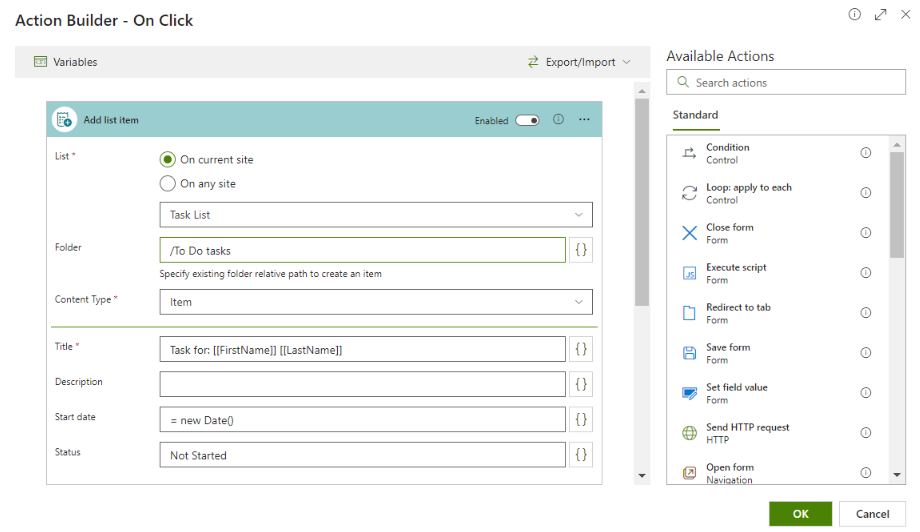Screen dimensions: 920x532
Task: Click the Start date input field
Action: 363,419
